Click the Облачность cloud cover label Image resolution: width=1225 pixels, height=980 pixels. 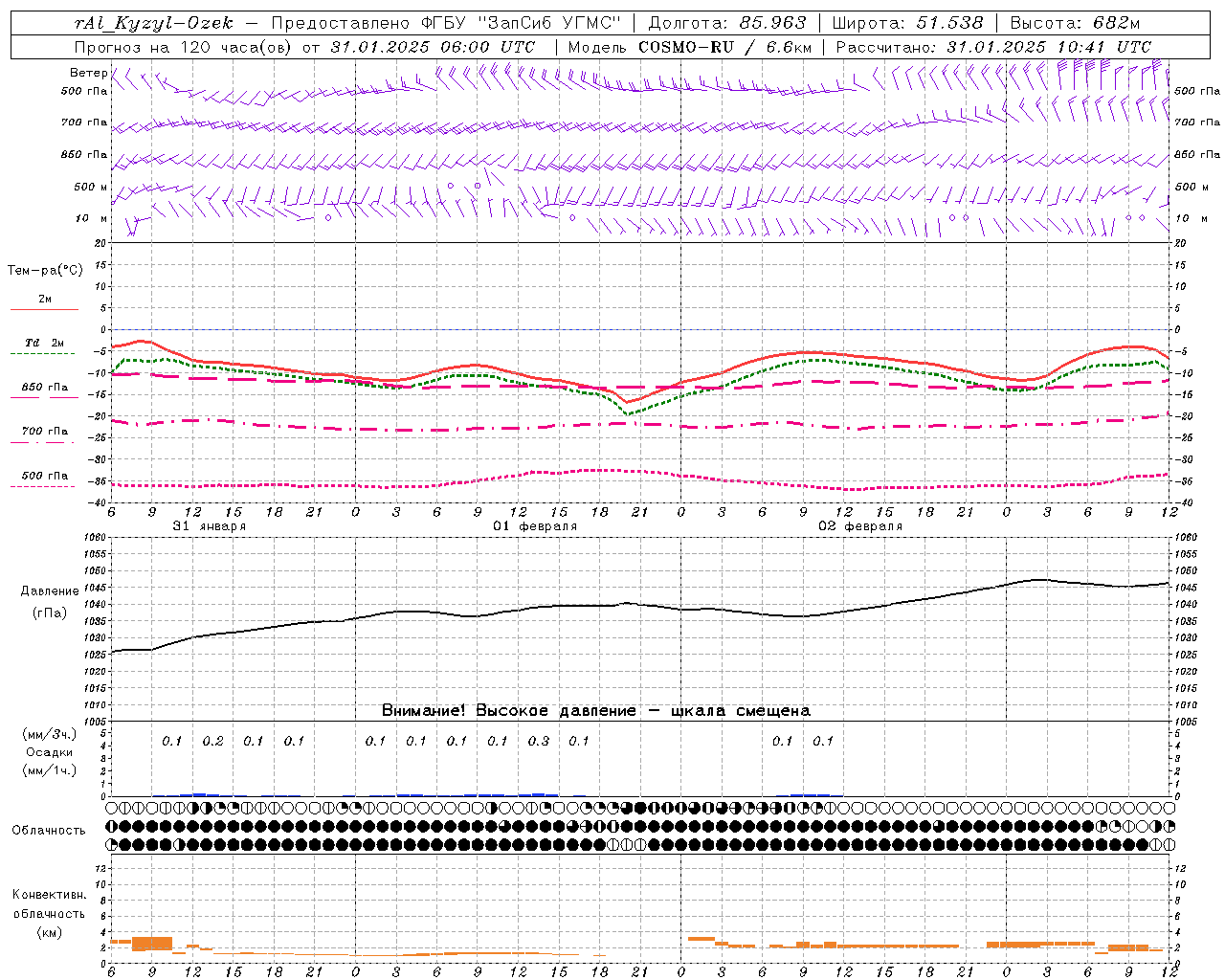(49, 831)
